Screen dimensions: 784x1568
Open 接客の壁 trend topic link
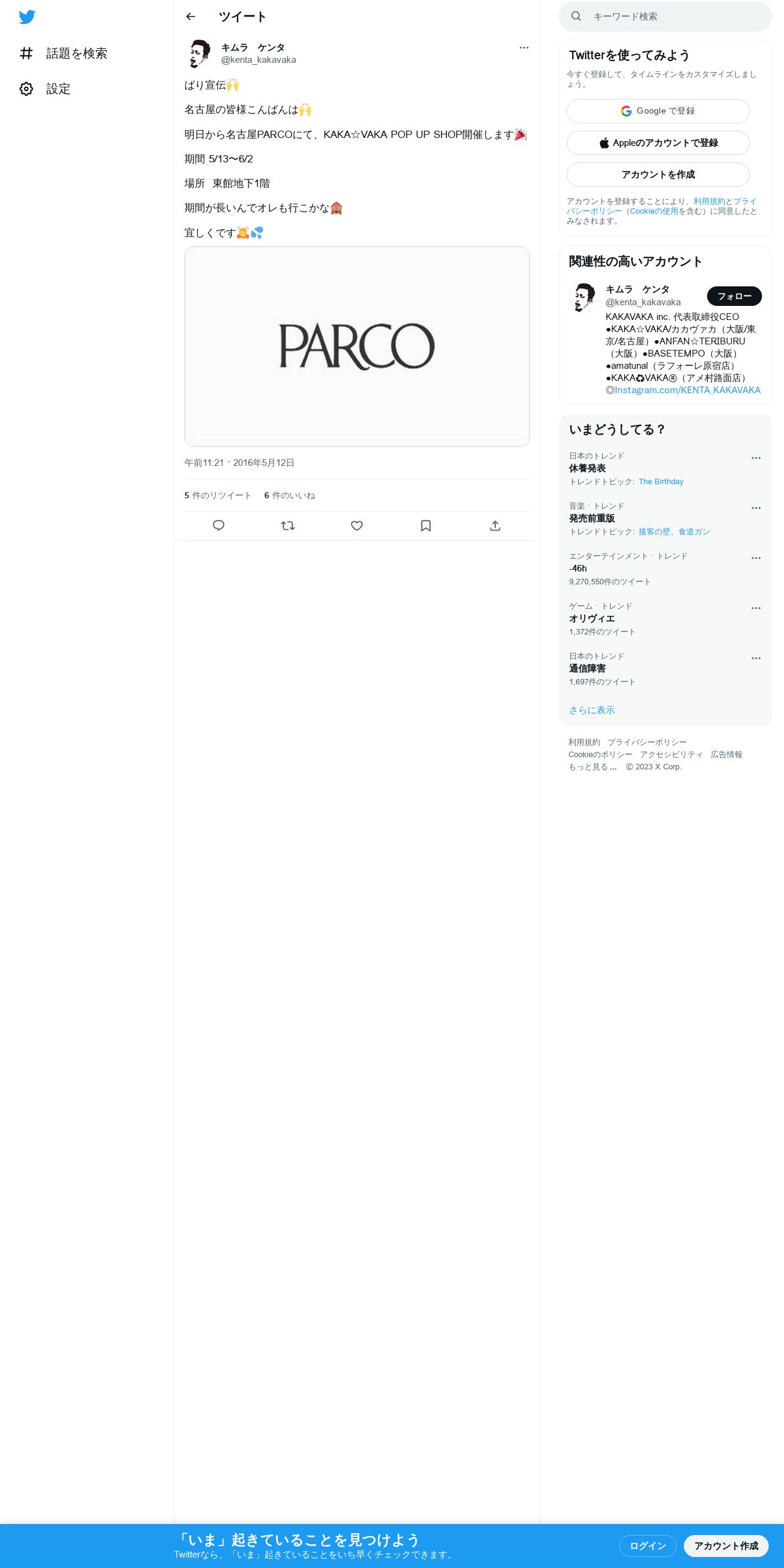[654, 532]
